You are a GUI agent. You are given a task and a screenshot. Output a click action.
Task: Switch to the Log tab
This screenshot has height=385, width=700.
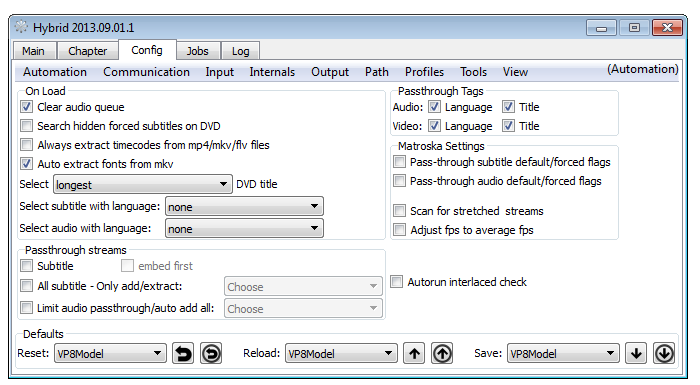(x=240, y=51)
